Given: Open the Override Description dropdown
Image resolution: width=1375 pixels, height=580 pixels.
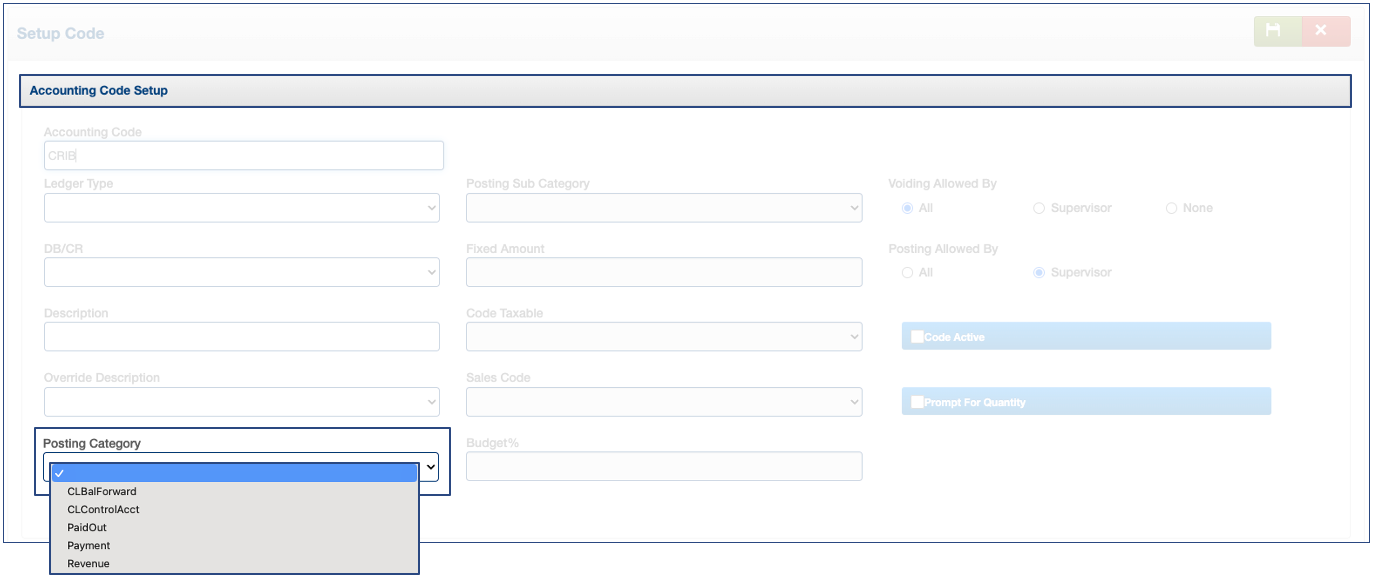Looking at the screenshot, I should click(x=241, y=402).
